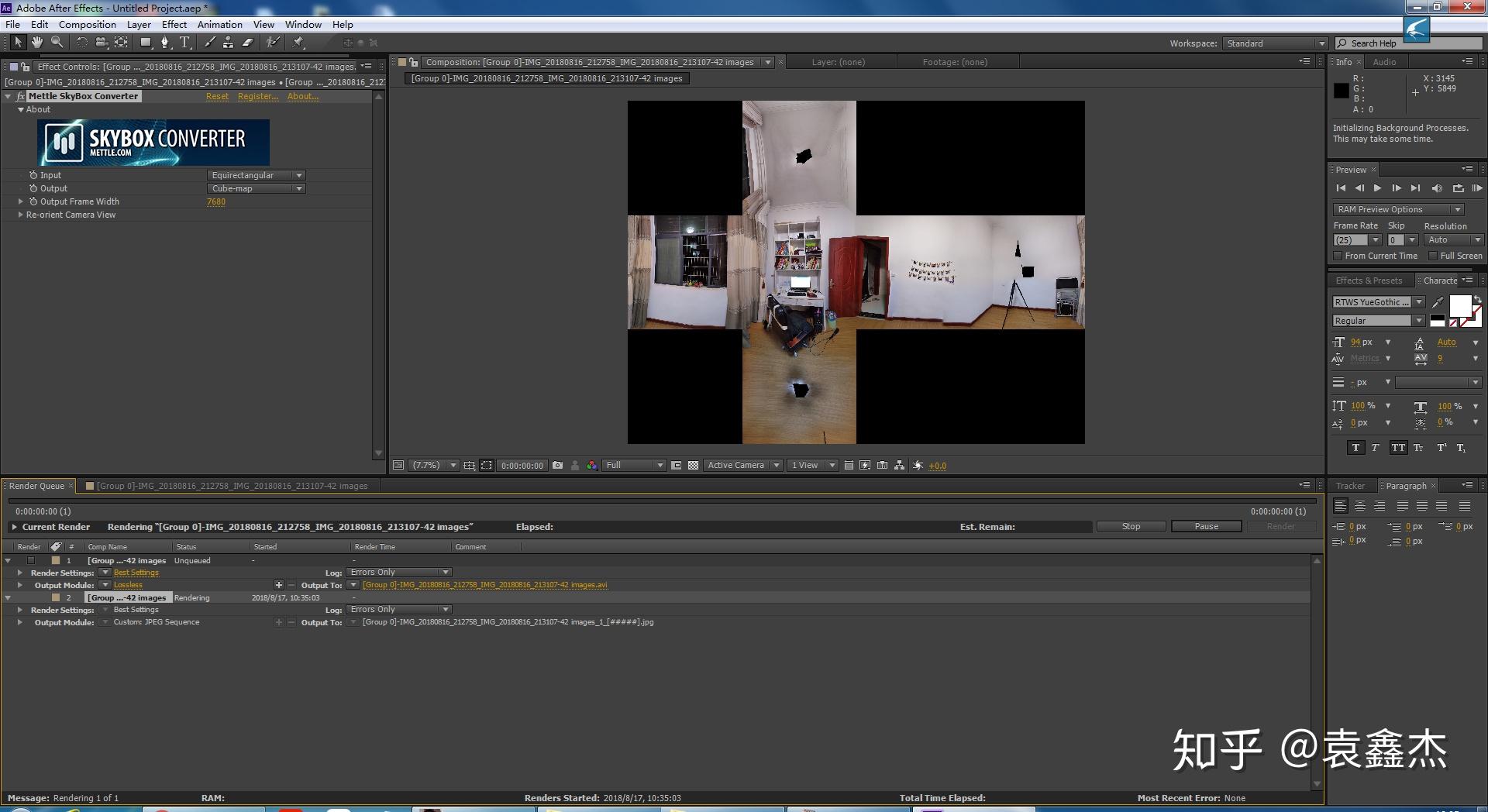Open the Output Cube-map dropdown
This screenshot has height=812, width=1488.
point(256,188)
